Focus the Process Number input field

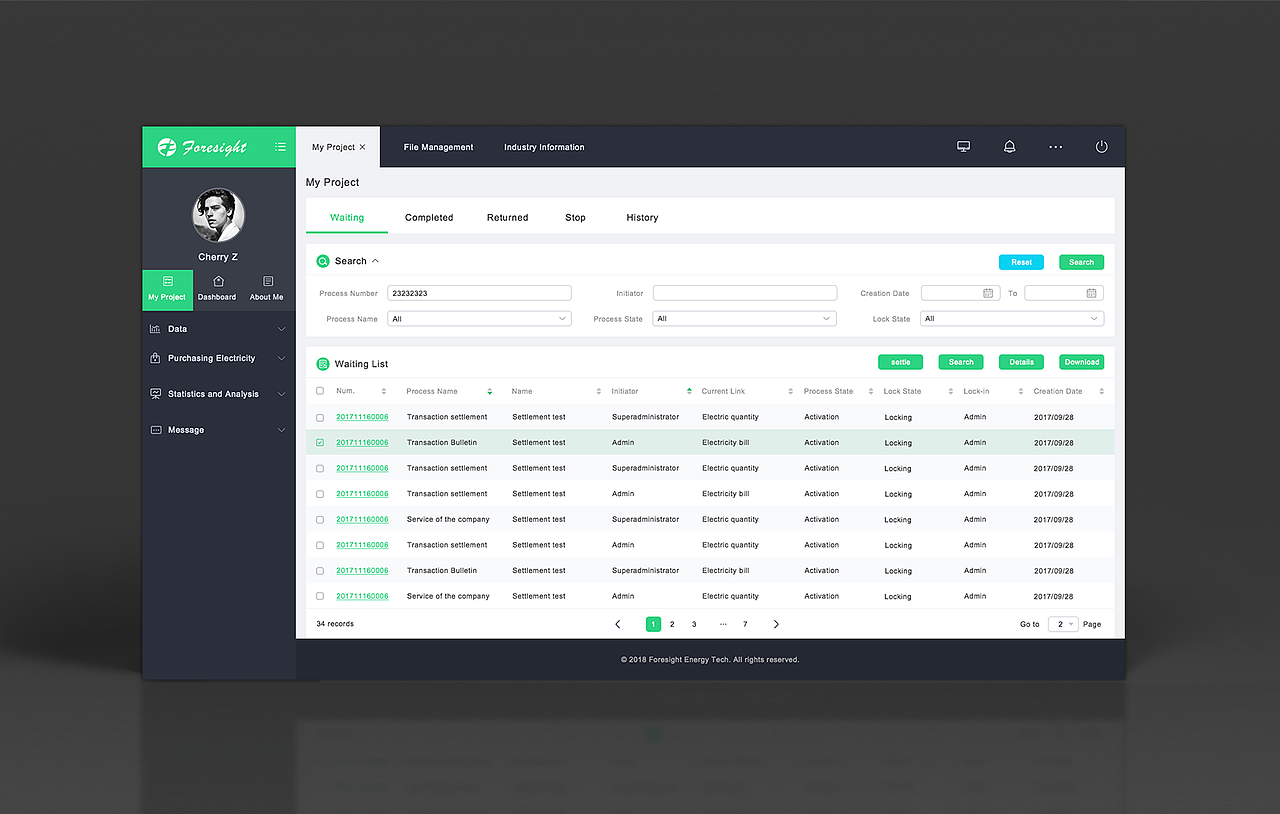point(479,293)
